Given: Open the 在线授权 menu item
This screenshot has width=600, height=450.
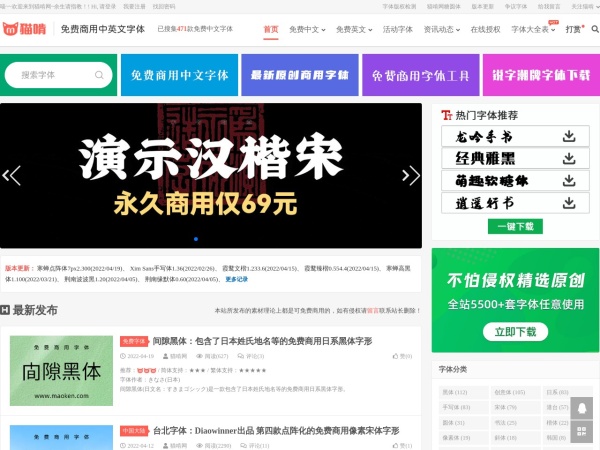Looking at the screenshot, I should pos(486,30).
